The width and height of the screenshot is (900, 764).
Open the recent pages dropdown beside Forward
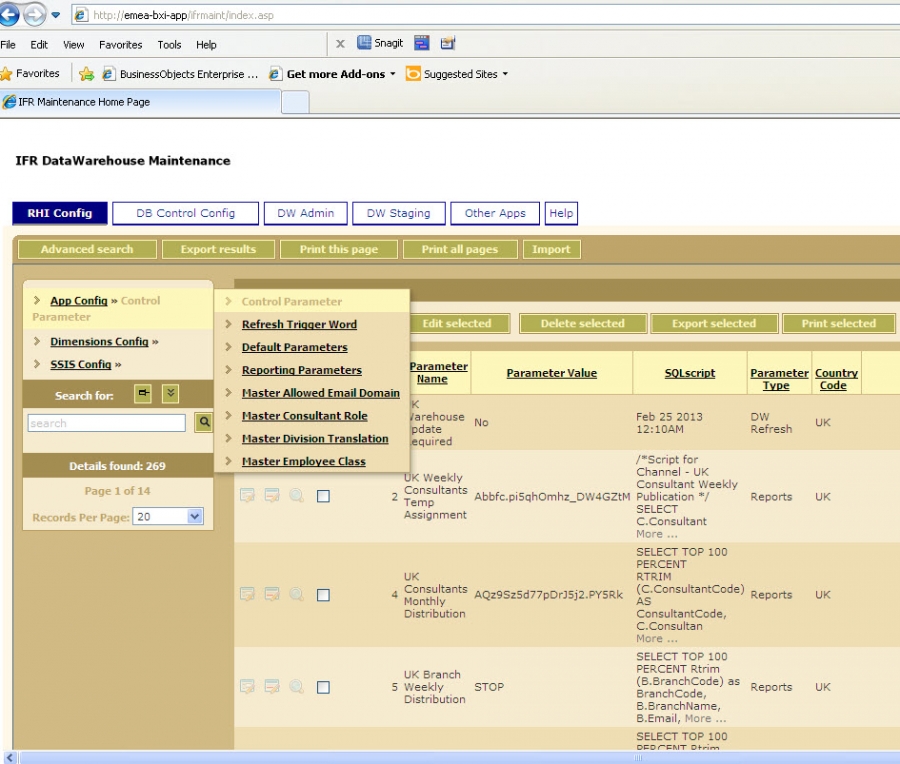56,15
